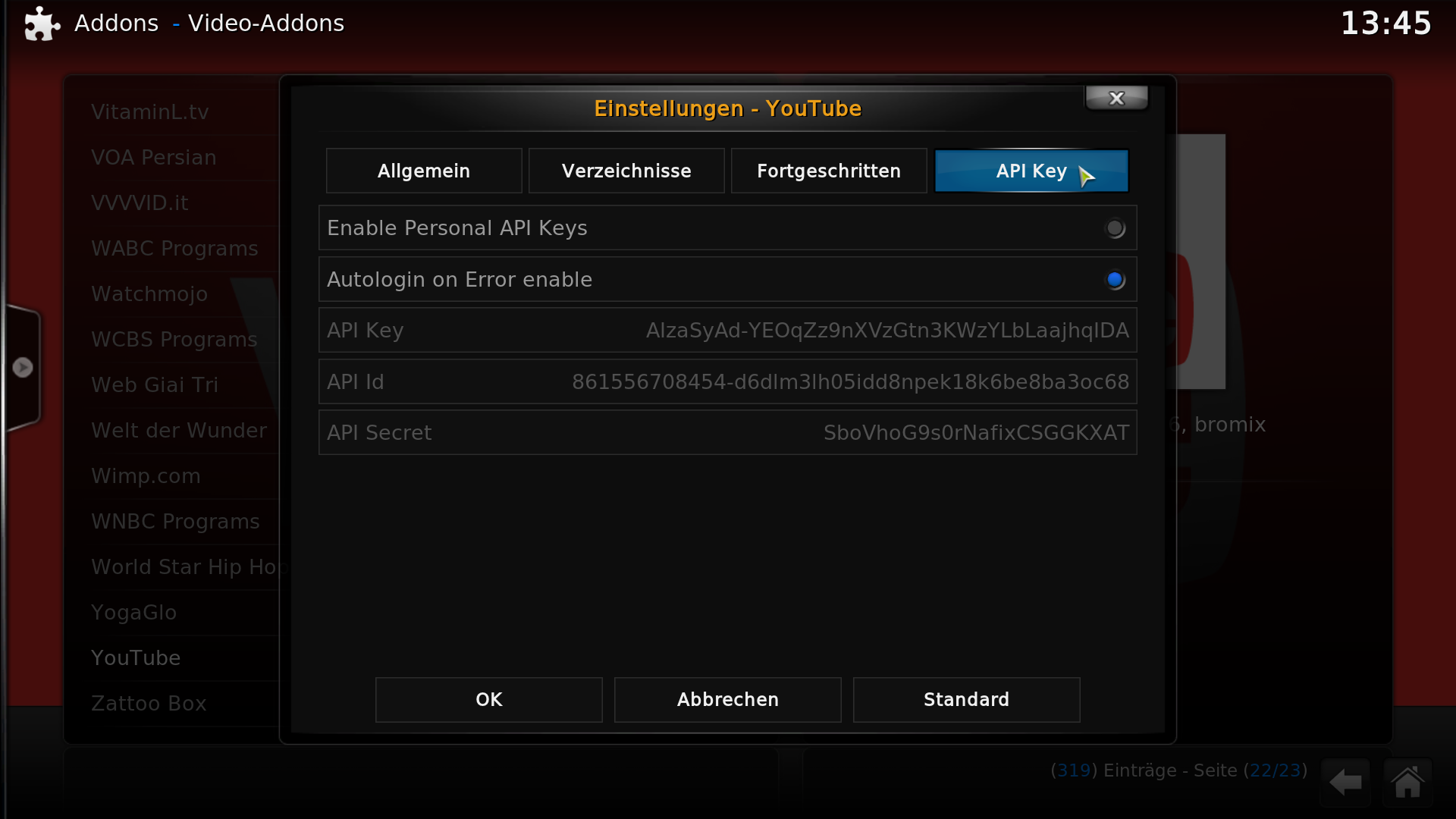Click the Abbrechen button
The height and width of the screenshot is (819, 1456).
click(x=728, y=699)
